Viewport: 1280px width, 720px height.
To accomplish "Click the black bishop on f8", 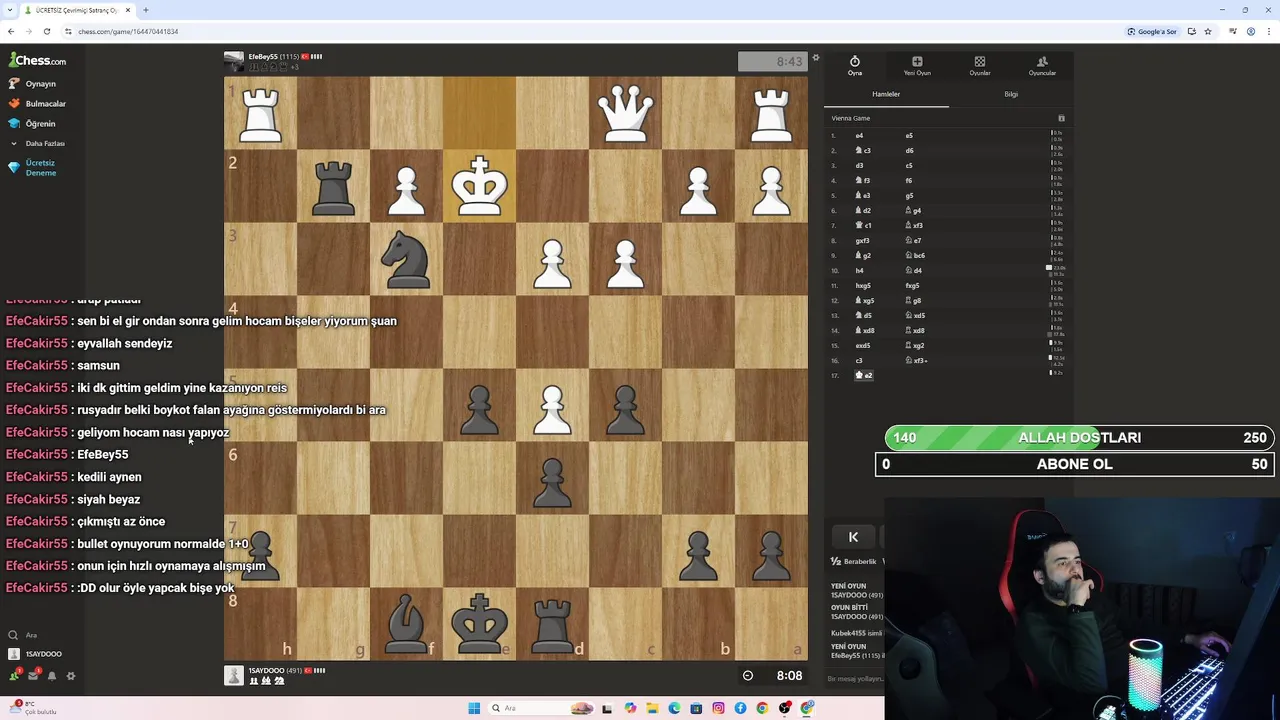I will coord(407,623).
